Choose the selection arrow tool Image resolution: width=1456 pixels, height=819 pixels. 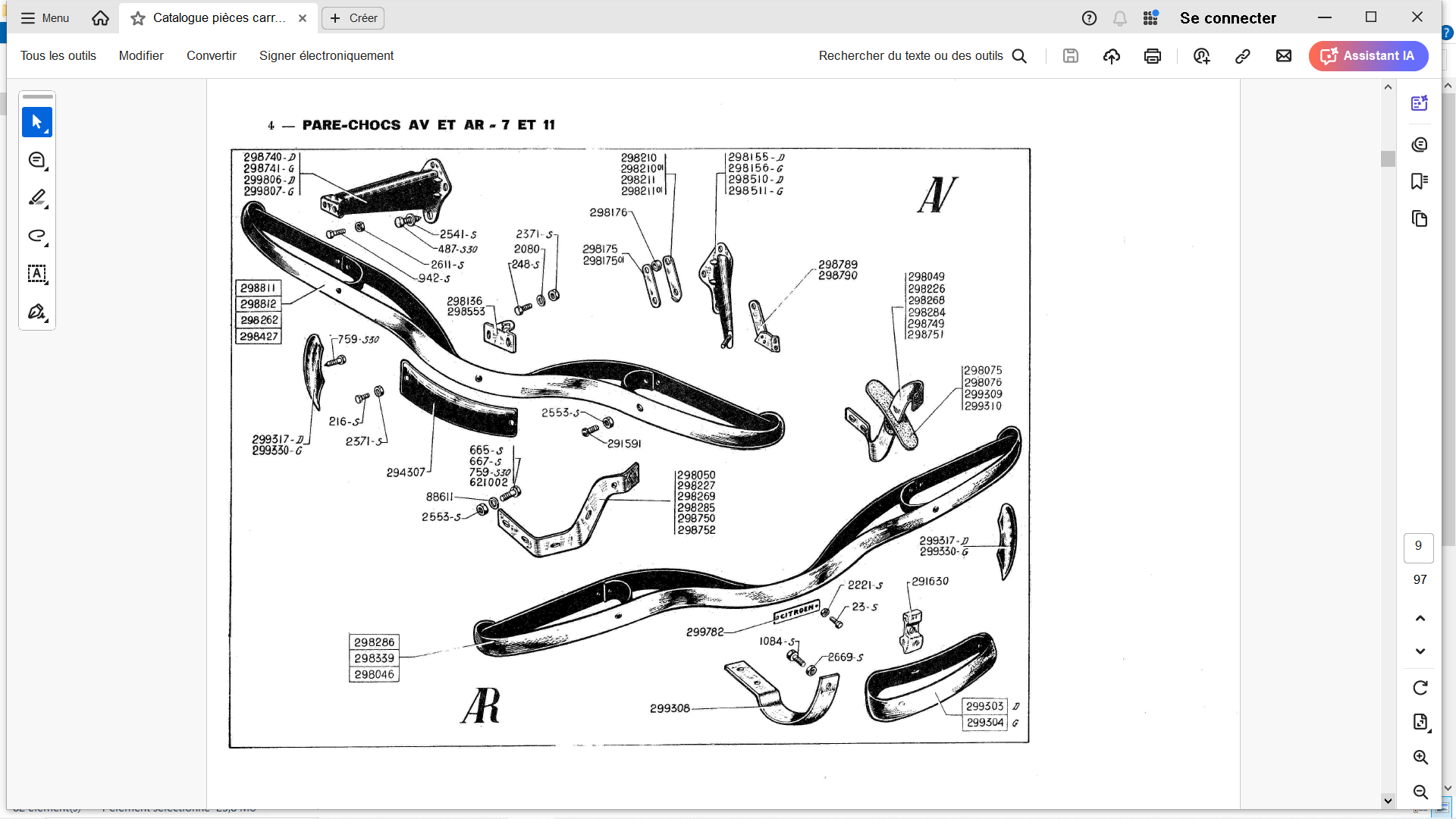(x=37, y=122)
